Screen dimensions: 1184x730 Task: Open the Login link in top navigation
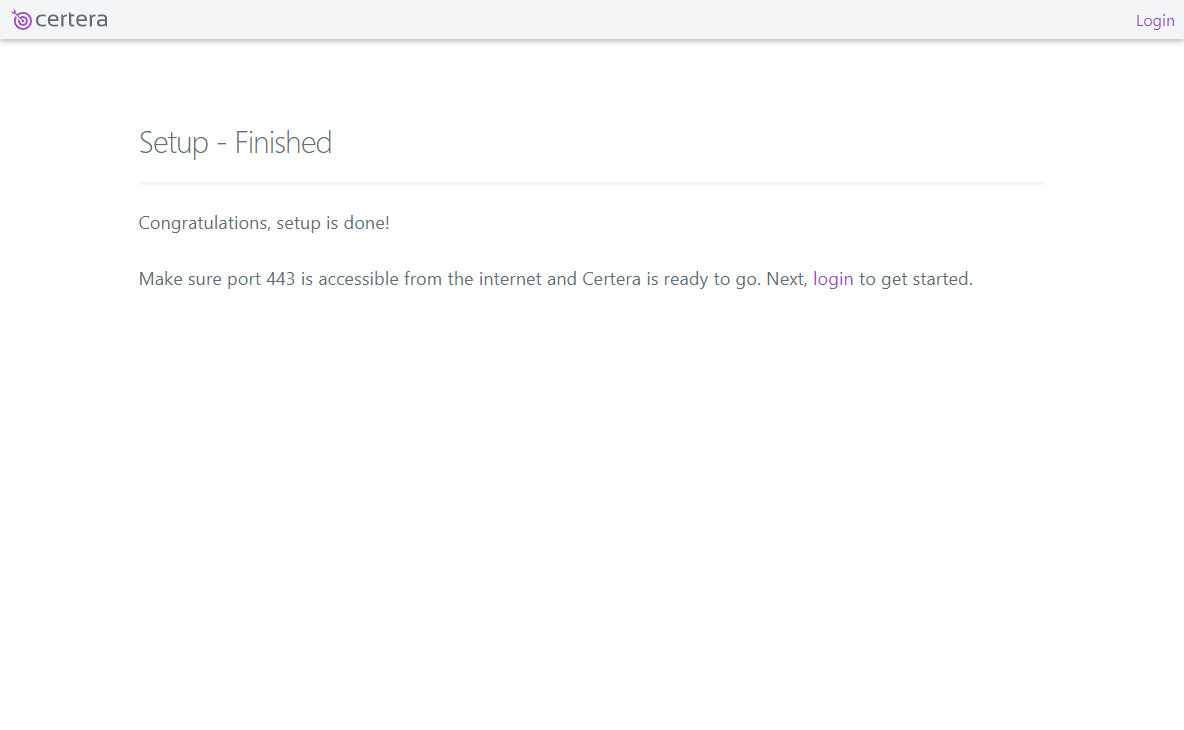(1155, 21)
